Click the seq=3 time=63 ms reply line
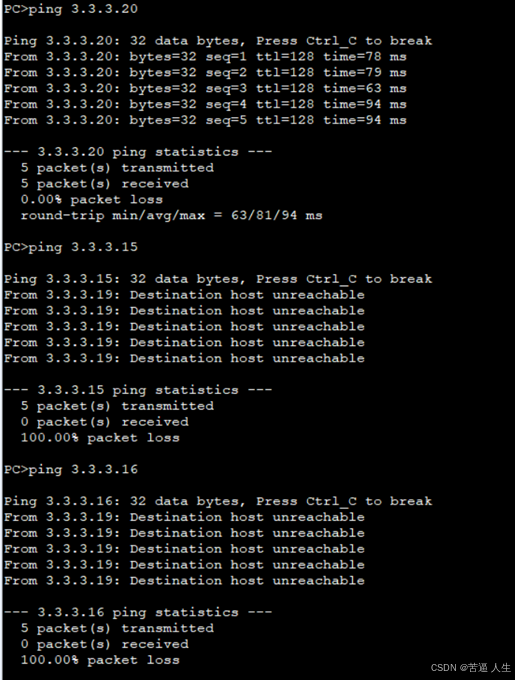The height and width of the screenshot is (680, 515). pos(205,88)
